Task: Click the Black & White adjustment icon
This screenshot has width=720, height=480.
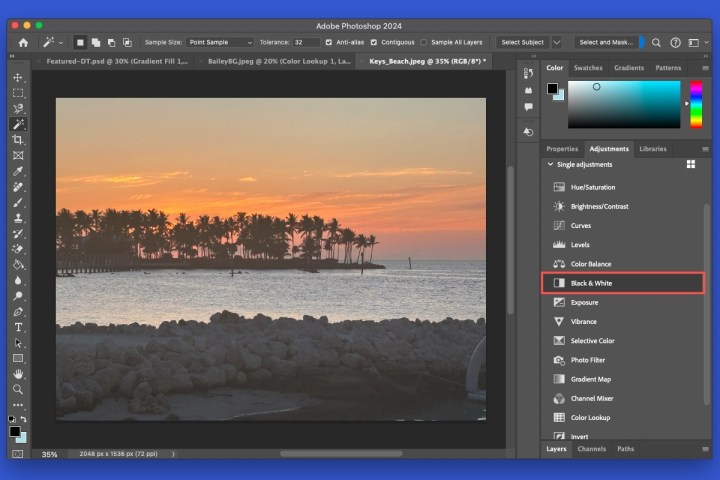Action: point(560,283)
